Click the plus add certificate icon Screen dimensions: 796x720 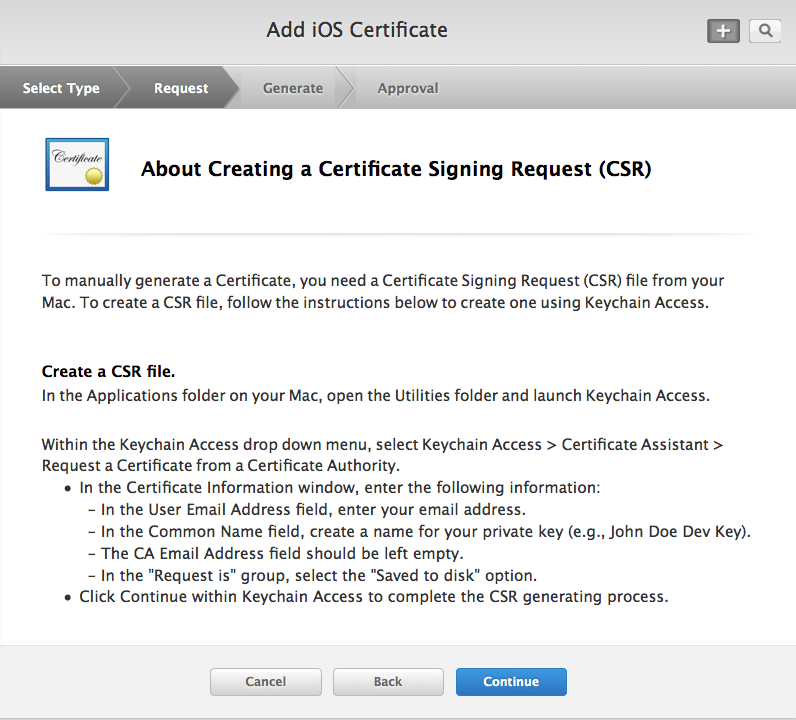point(723,31)
